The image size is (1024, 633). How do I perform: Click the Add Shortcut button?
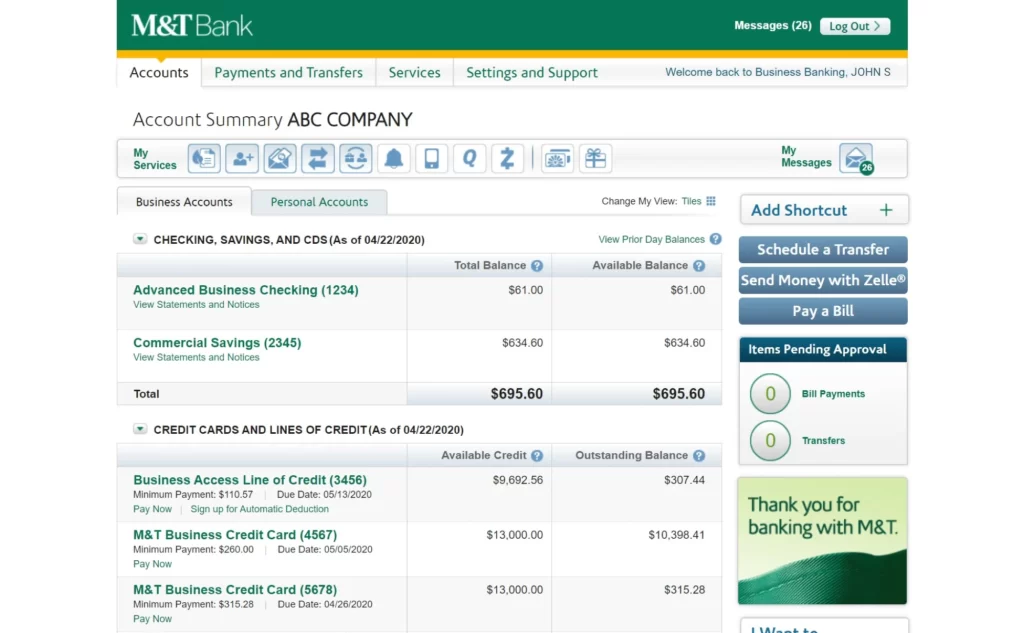click(x=824, y=210)
